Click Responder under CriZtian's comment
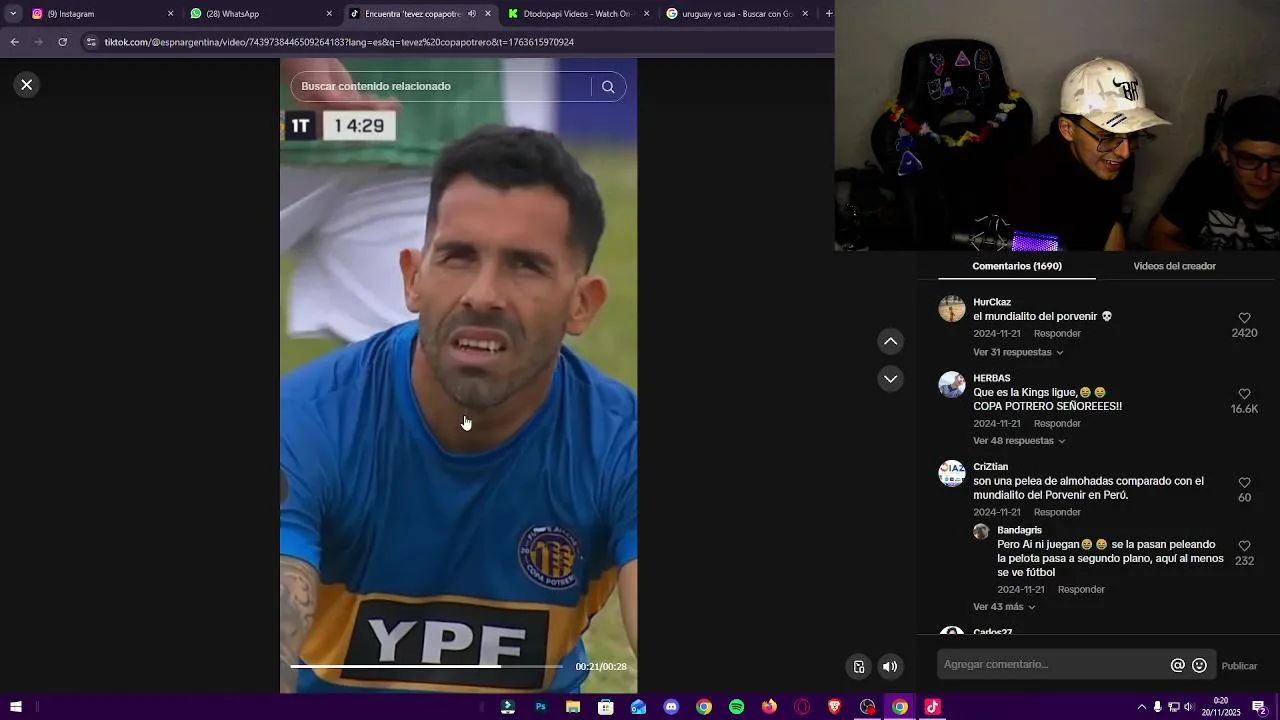Image resolution: width=1280 pixels, height=720 pixels. [1057, 512]
